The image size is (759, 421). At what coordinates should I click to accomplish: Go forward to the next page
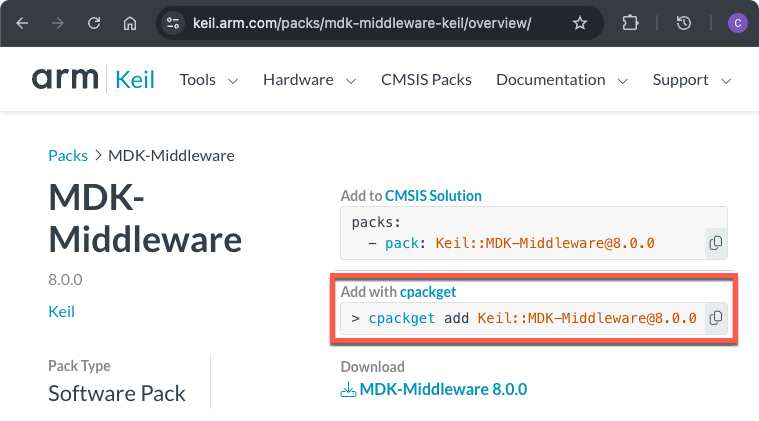(x=58, y=23)
